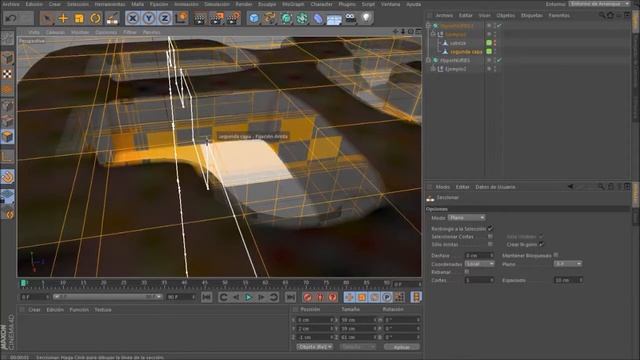Click the camera object icon

click(x=350, y=18)
